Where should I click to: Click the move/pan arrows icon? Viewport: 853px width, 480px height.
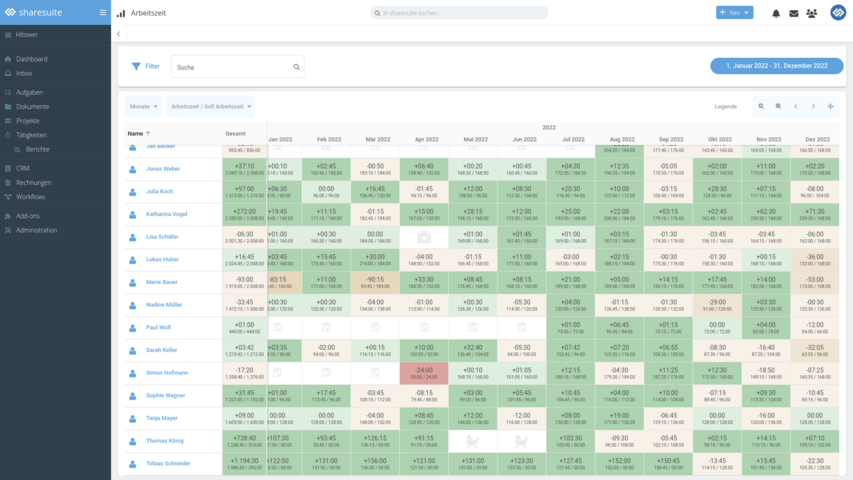point(831,106)
